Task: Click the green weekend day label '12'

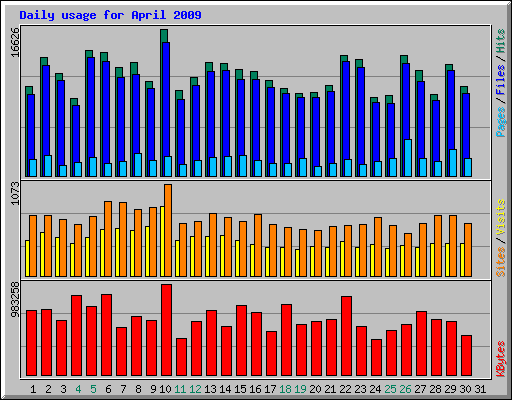Action: tap(195, 389)
